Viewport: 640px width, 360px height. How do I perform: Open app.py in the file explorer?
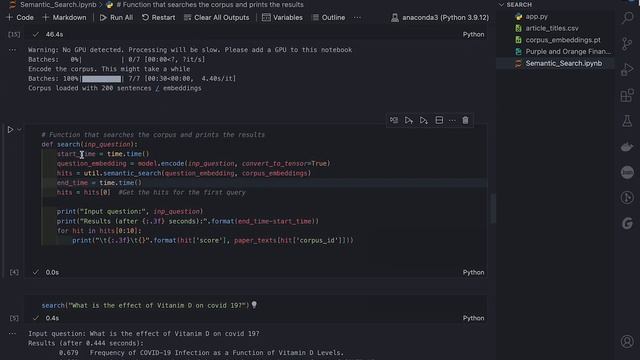[x=536, y=17]
